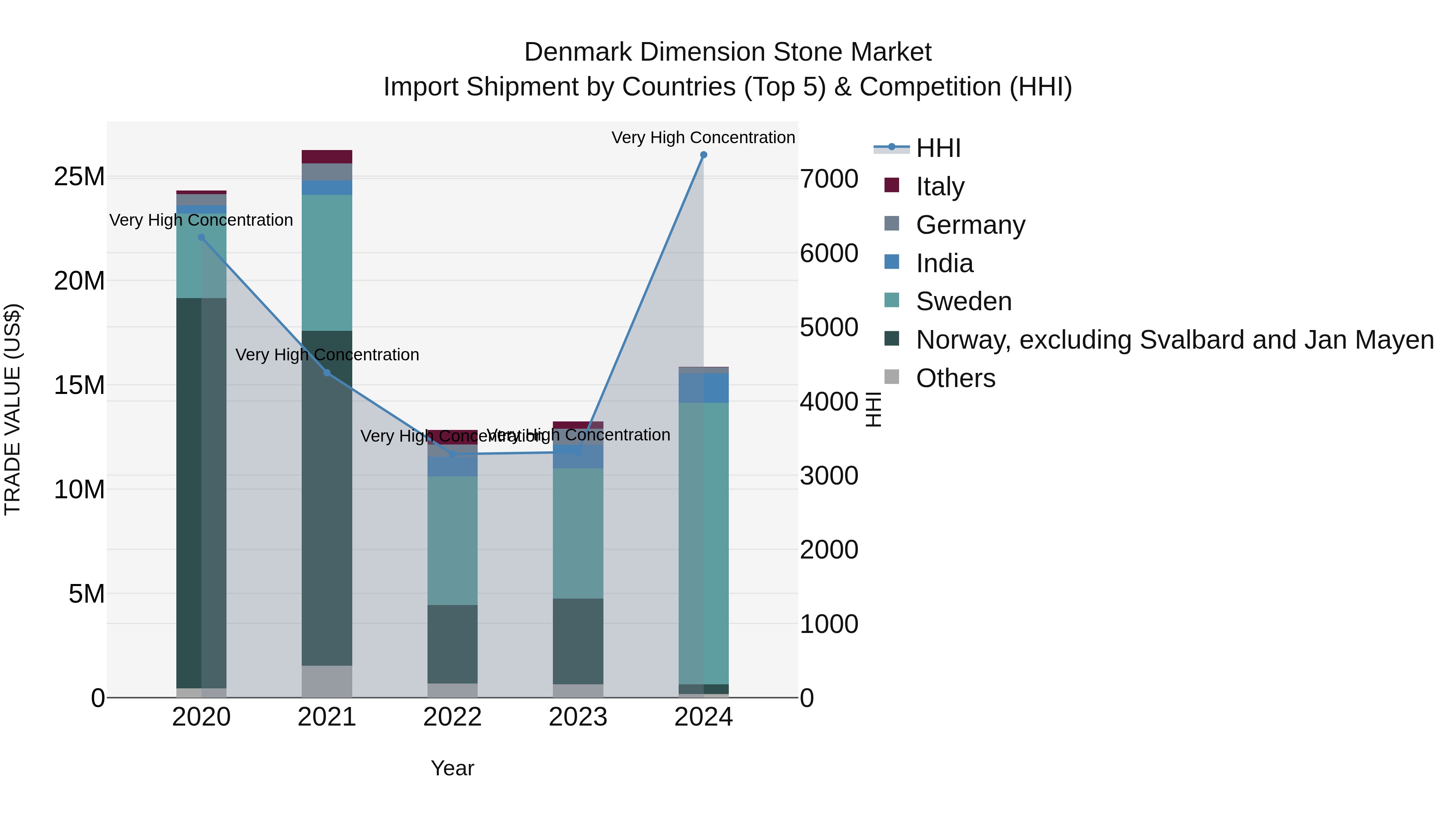Click the HHI data point for 2022
This screenshot has height=819, width=1456.
452,454
